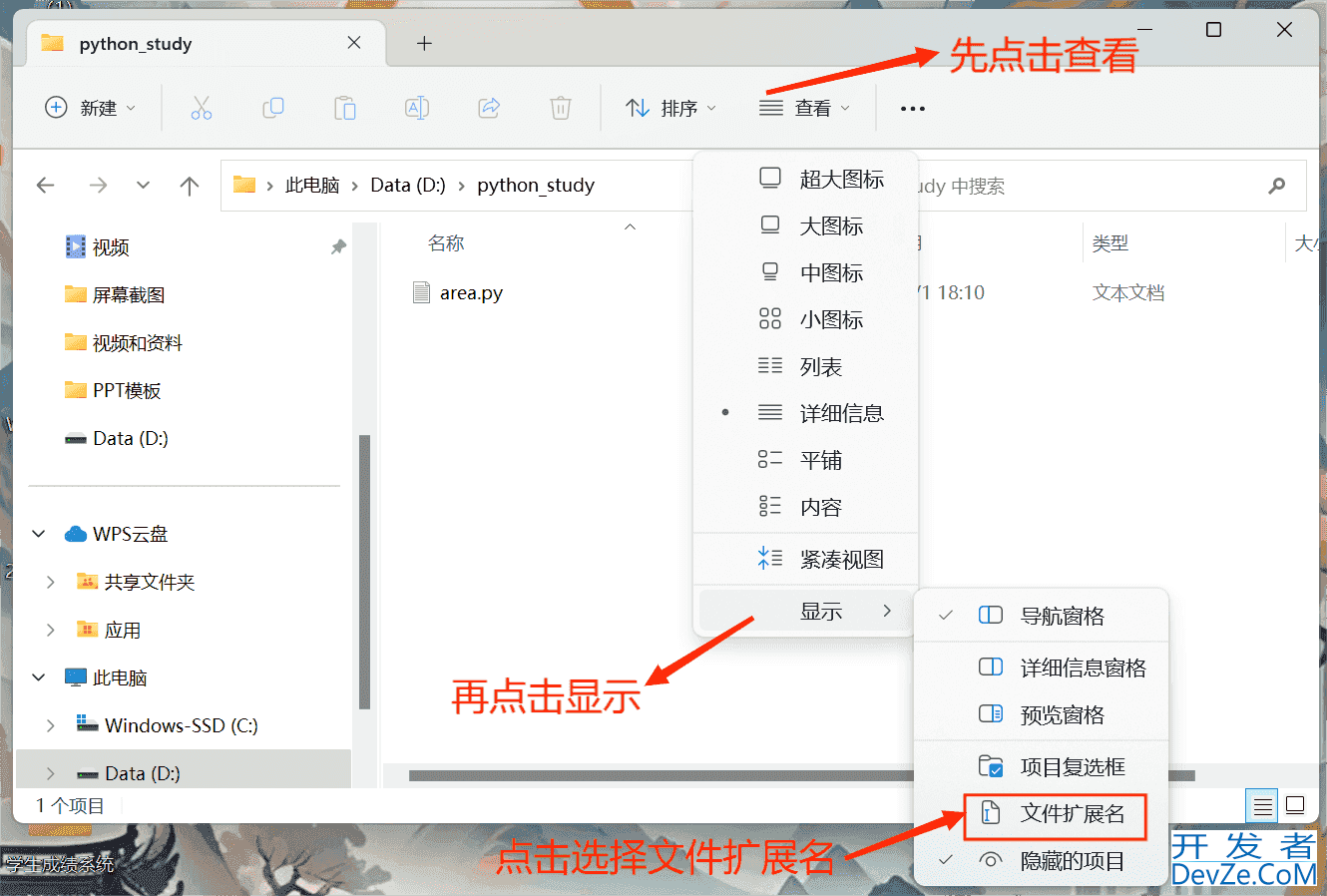Sort by 名称 column header
The image size is (1327, 896).
[x=446, y=243]
